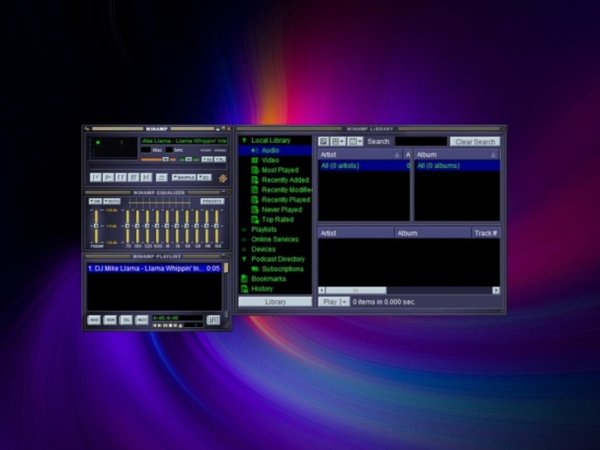600x450 pixels.
Task: Toggle the equalizer ON button
Action: [95, 201]
